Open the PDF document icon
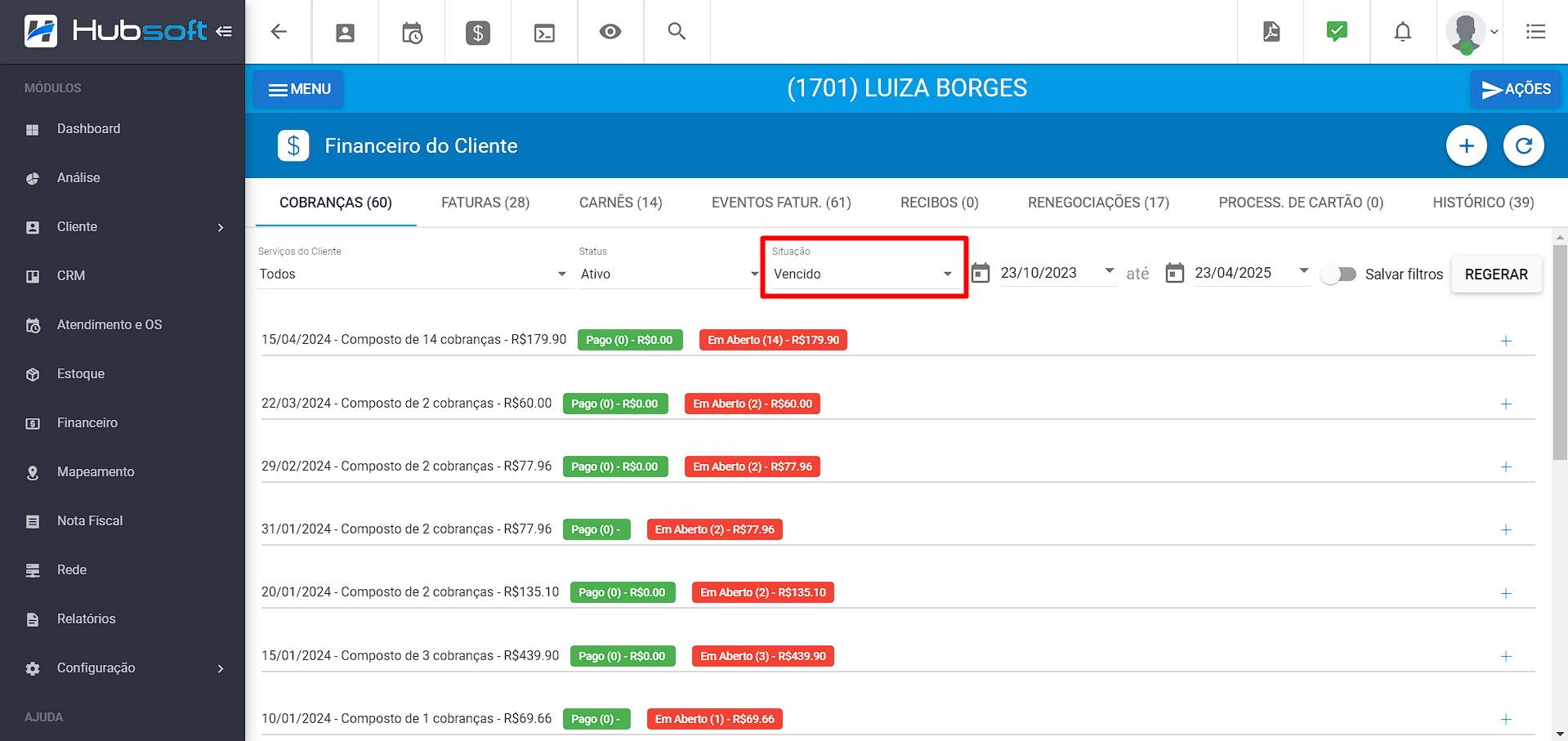This screenshot has height=741, width=1568. tap(1271, 32)
